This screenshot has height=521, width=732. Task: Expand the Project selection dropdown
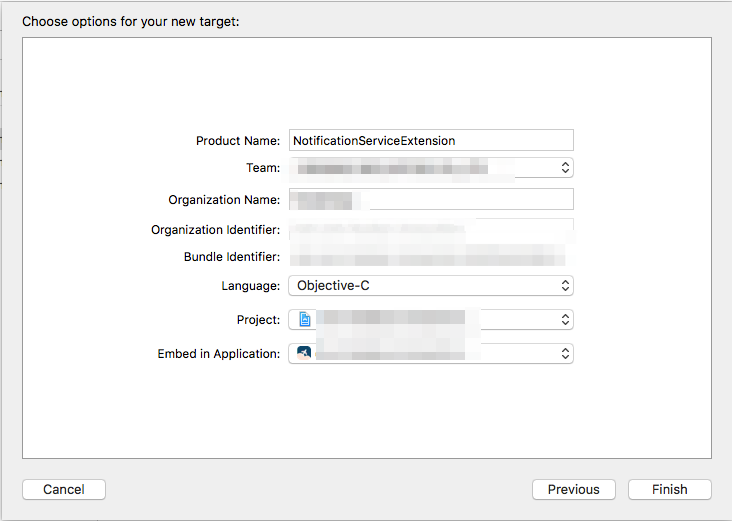[430, 320]
